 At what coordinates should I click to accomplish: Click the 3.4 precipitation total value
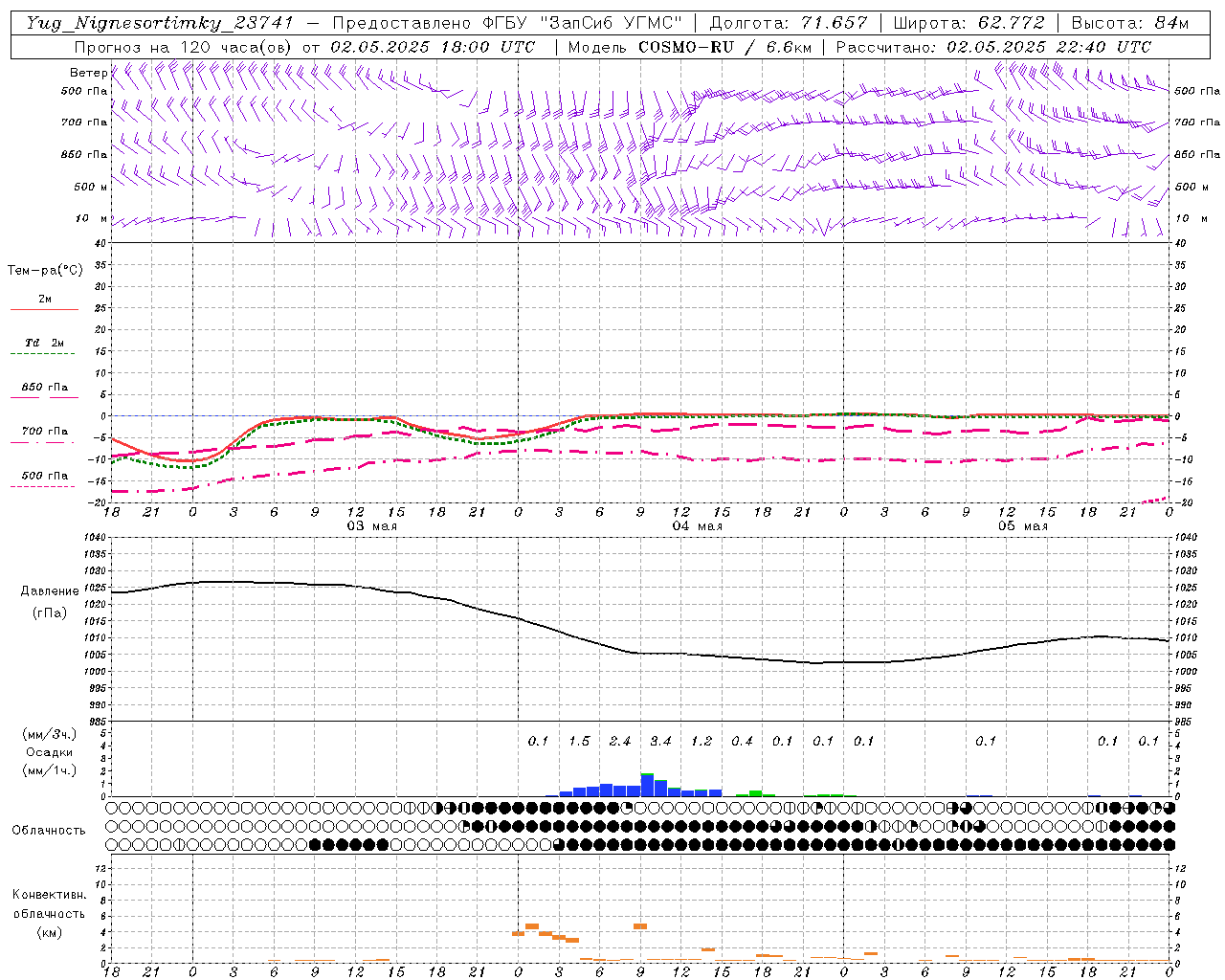pyautogui.click(x=660, y=741)
